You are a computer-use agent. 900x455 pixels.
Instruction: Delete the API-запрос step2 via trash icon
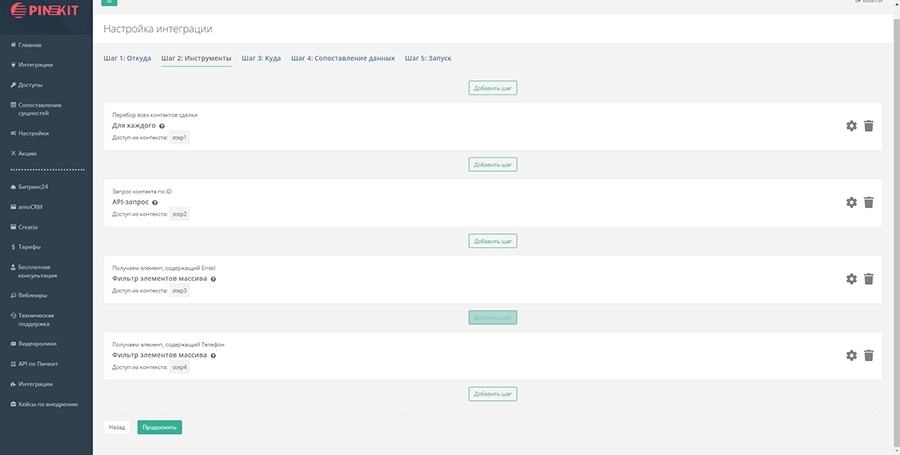pos(868,202)
